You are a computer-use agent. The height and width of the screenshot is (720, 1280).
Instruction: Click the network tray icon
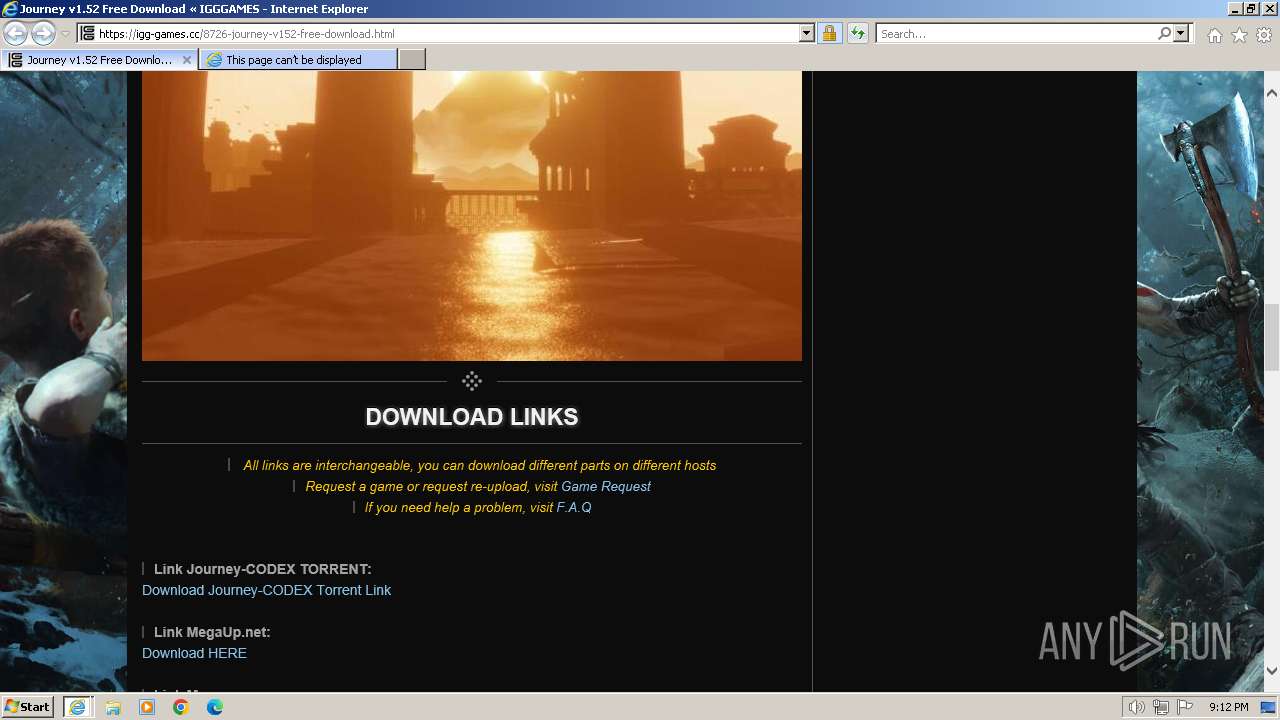tap(1161, 707)
